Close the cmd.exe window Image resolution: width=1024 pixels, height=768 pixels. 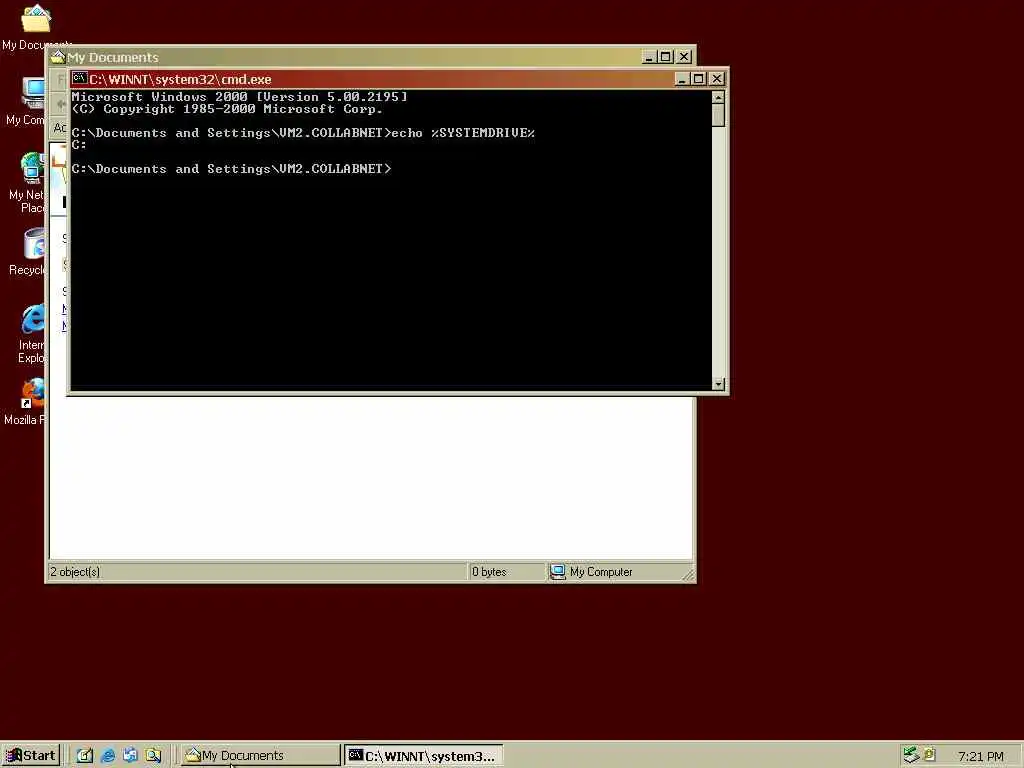(717, 79)
